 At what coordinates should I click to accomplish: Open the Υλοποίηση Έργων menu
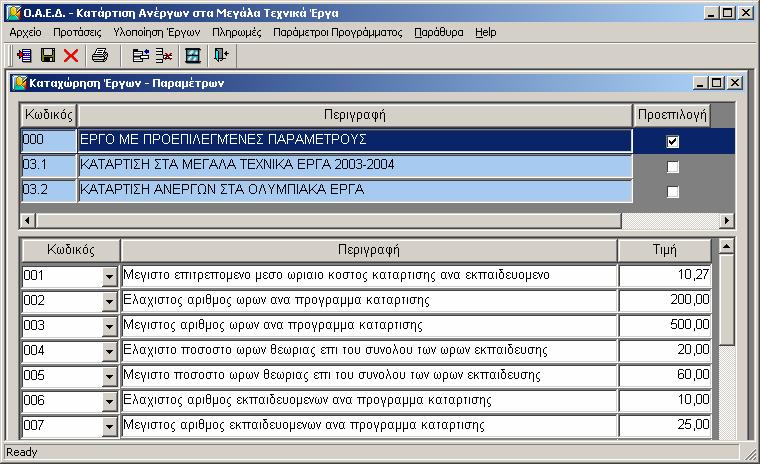tap(157, 32)
